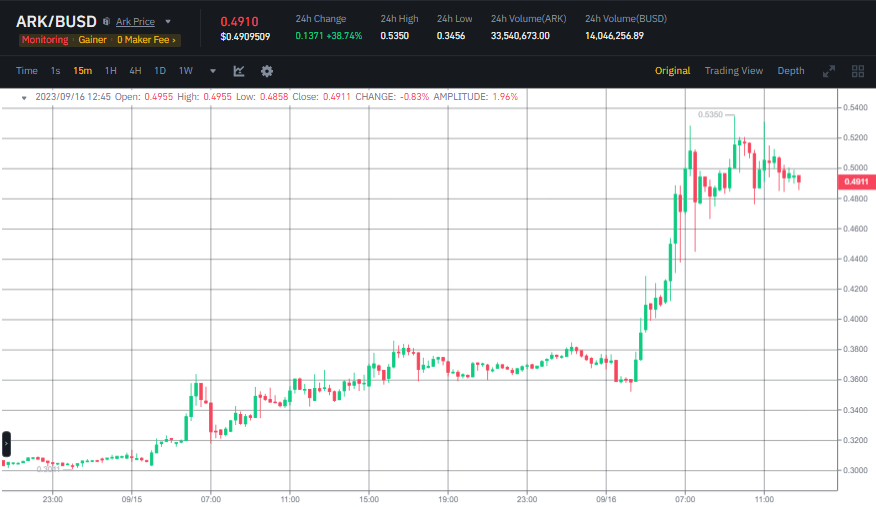
Task: Switch to Trading View chart
Action: pos(734,71)
